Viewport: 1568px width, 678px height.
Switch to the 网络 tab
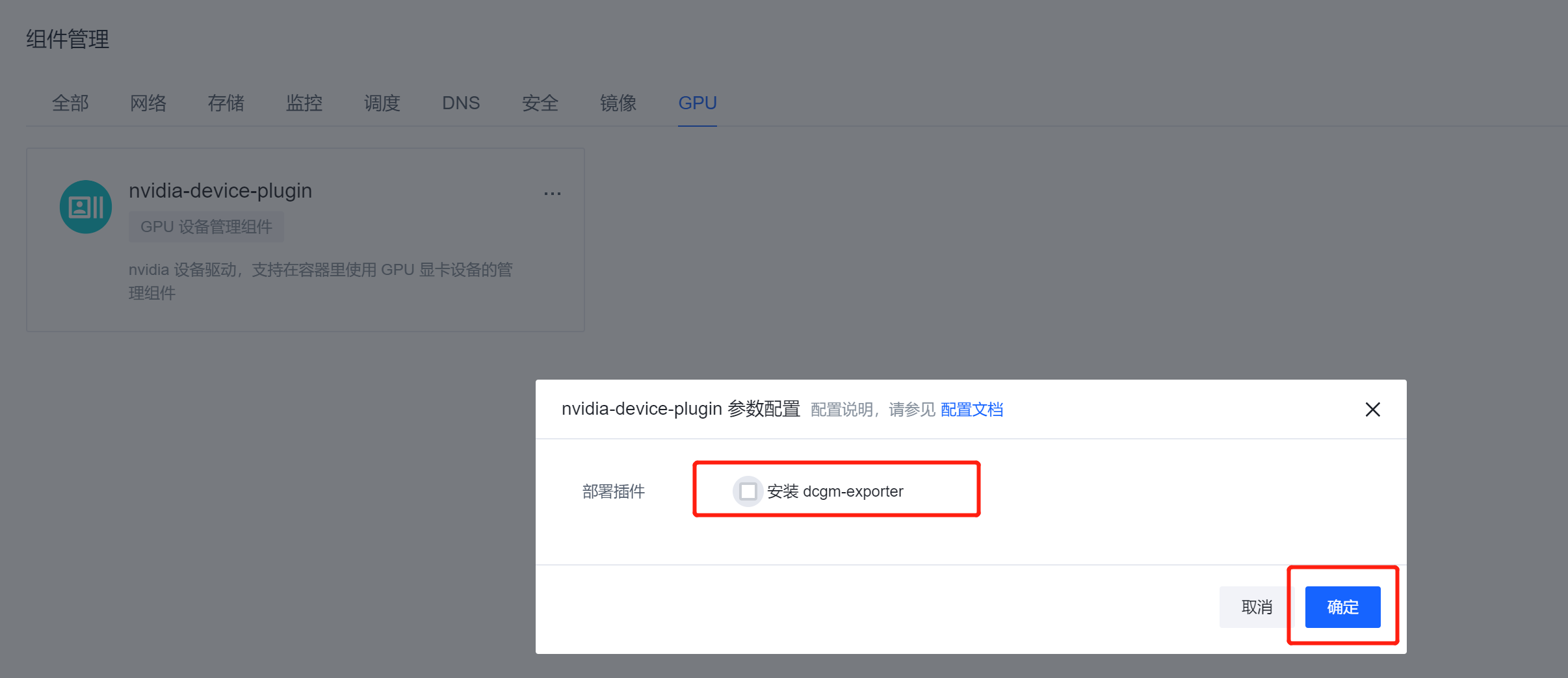[148, 103]
